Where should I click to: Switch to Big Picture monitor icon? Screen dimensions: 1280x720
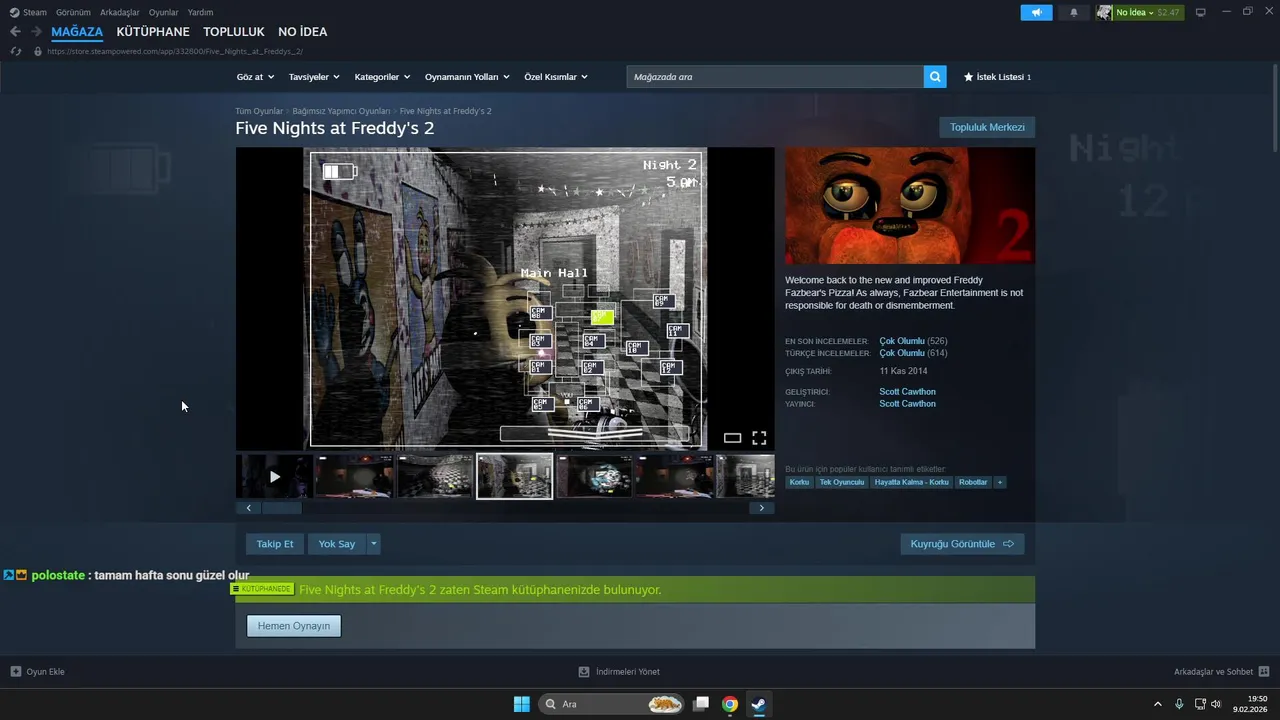(1201, 12)
